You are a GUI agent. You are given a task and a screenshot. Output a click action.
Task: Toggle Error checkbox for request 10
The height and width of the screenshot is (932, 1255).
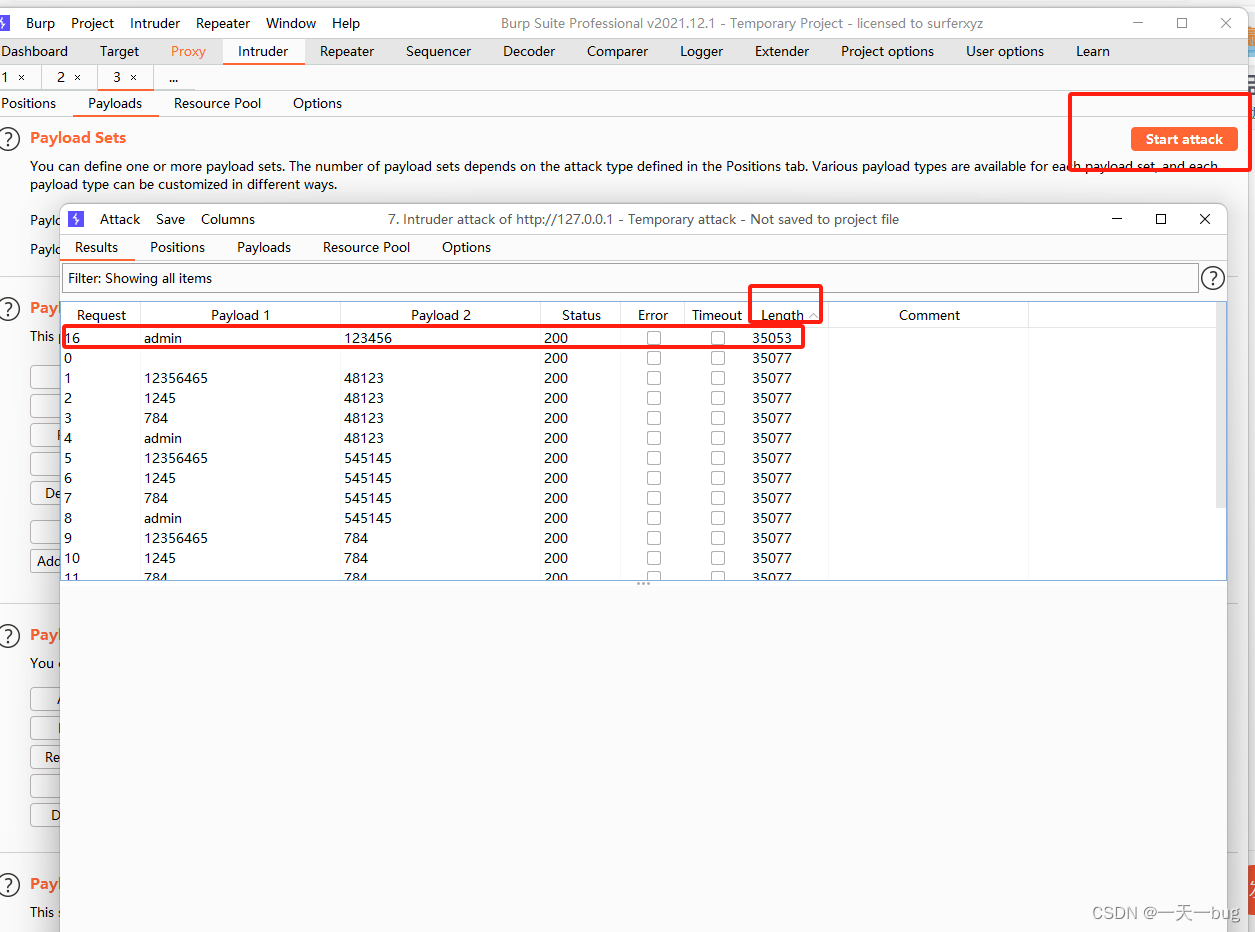pos(654,558)
